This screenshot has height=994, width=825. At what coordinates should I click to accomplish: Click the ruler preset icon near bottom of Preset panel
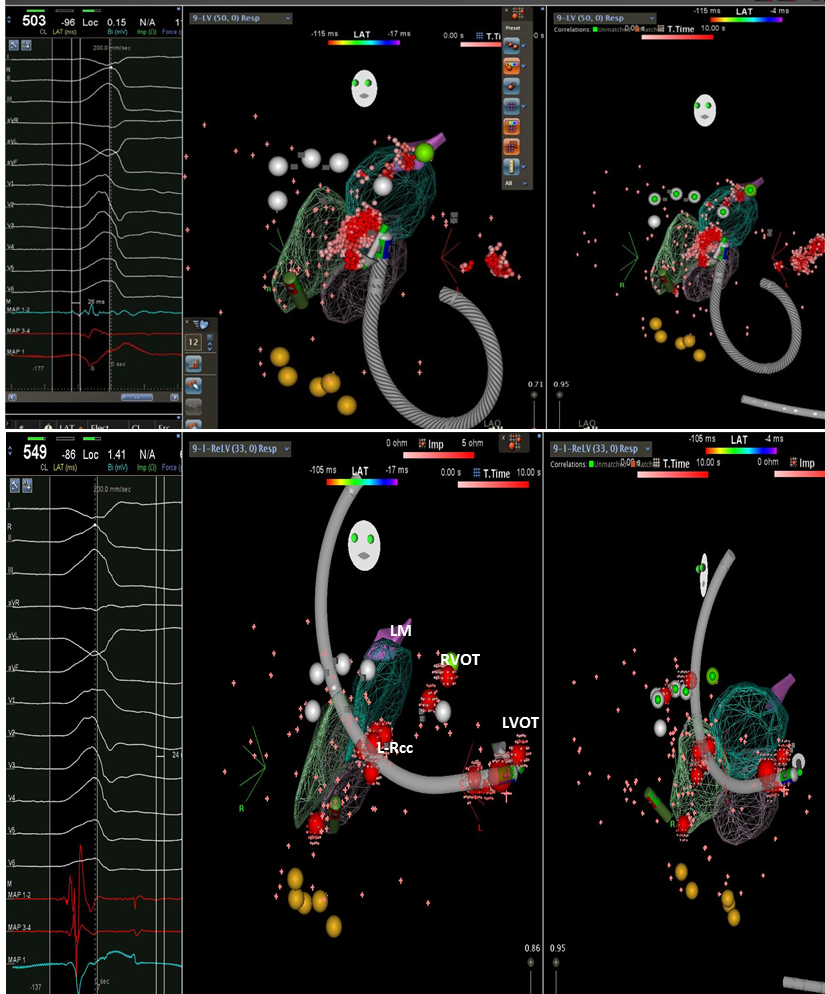pos(512,164)
